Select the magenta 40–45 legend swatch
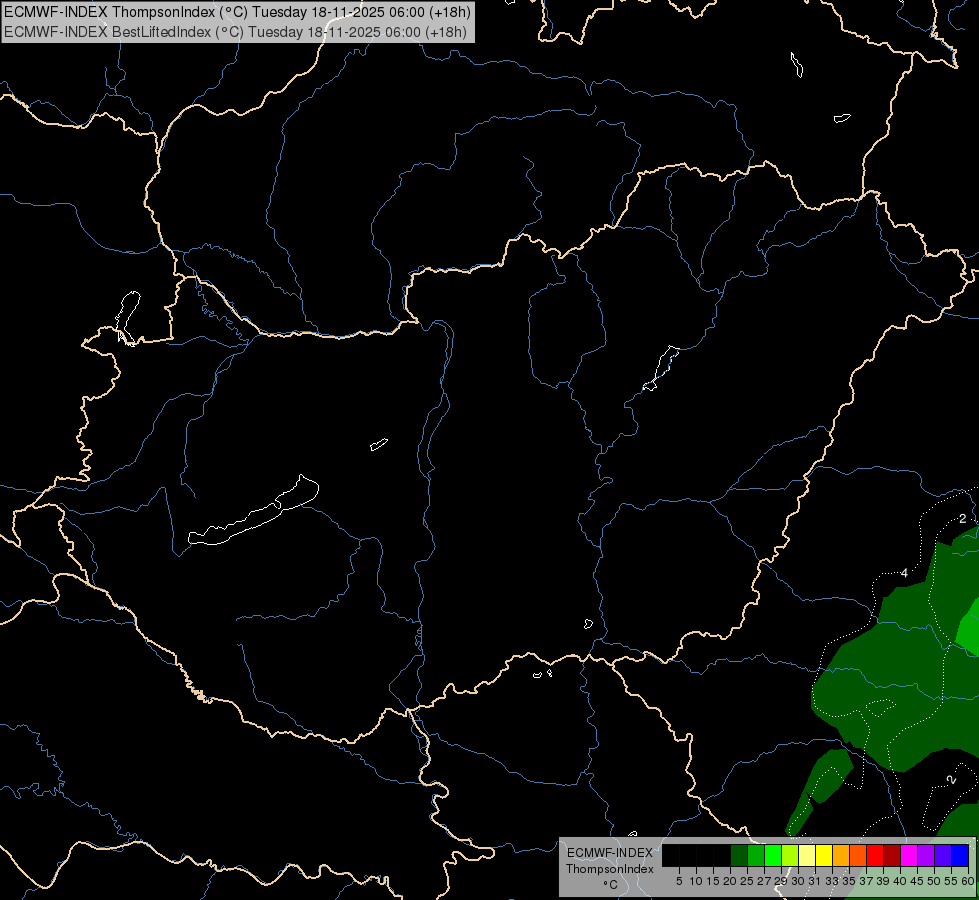The image size is (979, 900). (x=909, y=856)
